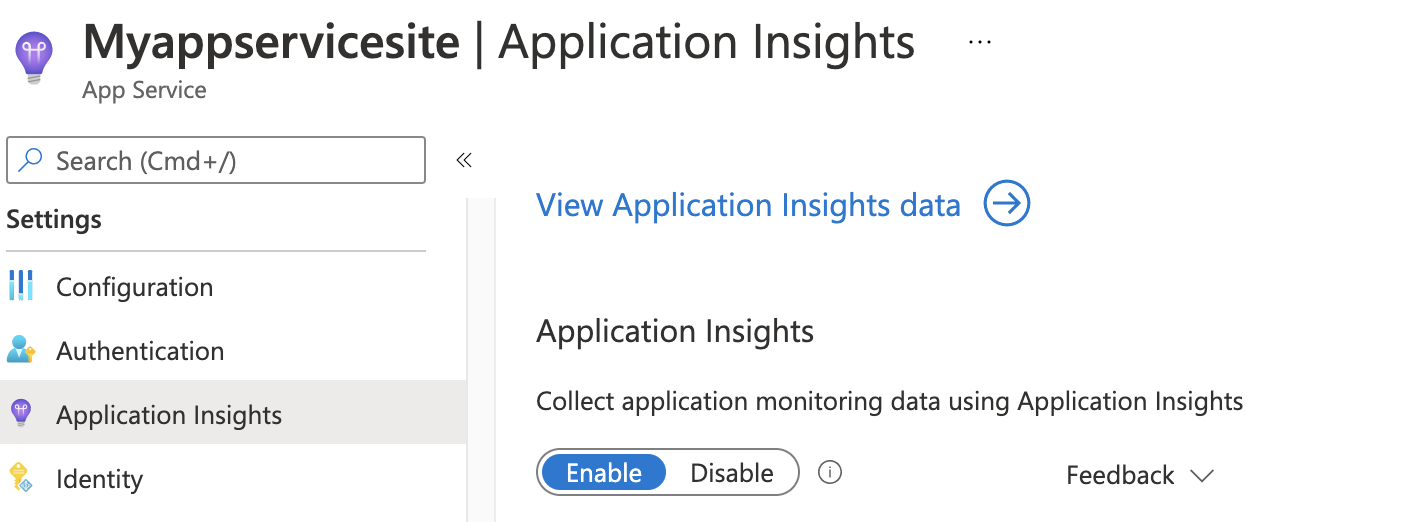Open the more options ellipsis menu

tap(980, 42)
